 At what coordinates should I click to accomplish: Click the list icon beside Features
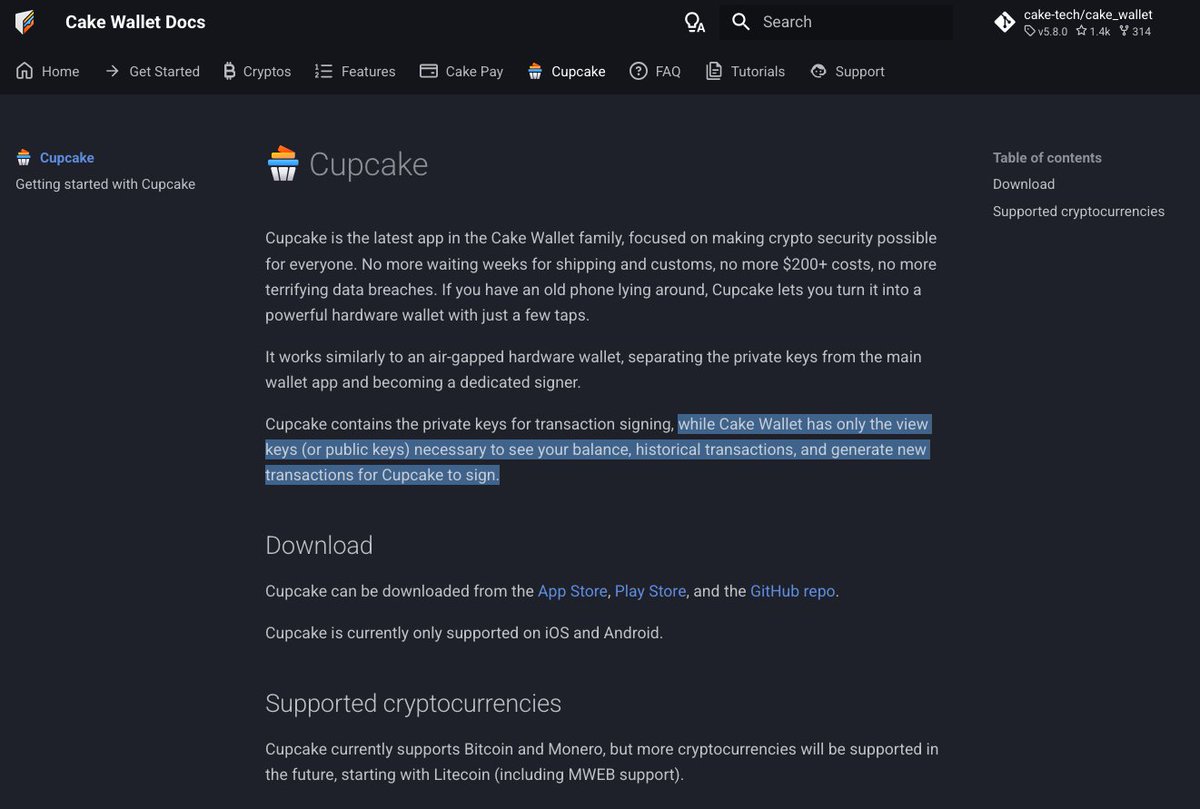click(x=323, y=71)
